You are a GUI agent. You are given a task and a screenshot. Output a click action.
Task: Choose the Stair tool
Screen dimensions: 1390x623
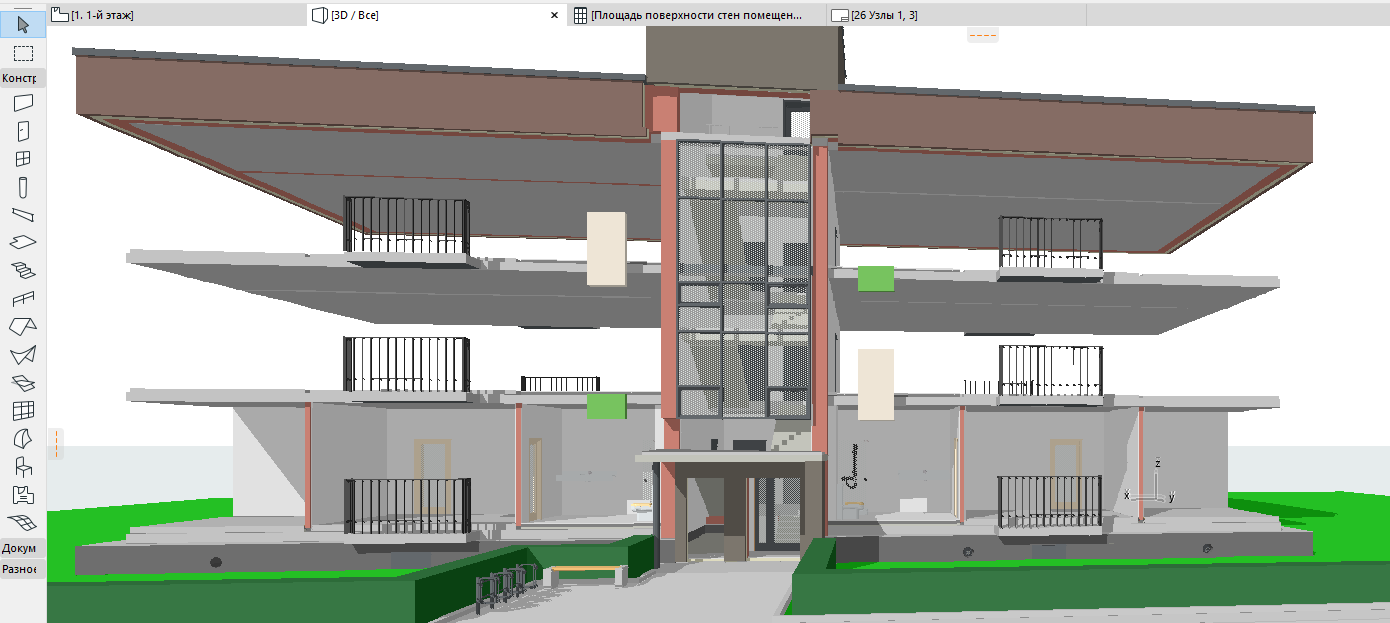(x=23, y=270)
